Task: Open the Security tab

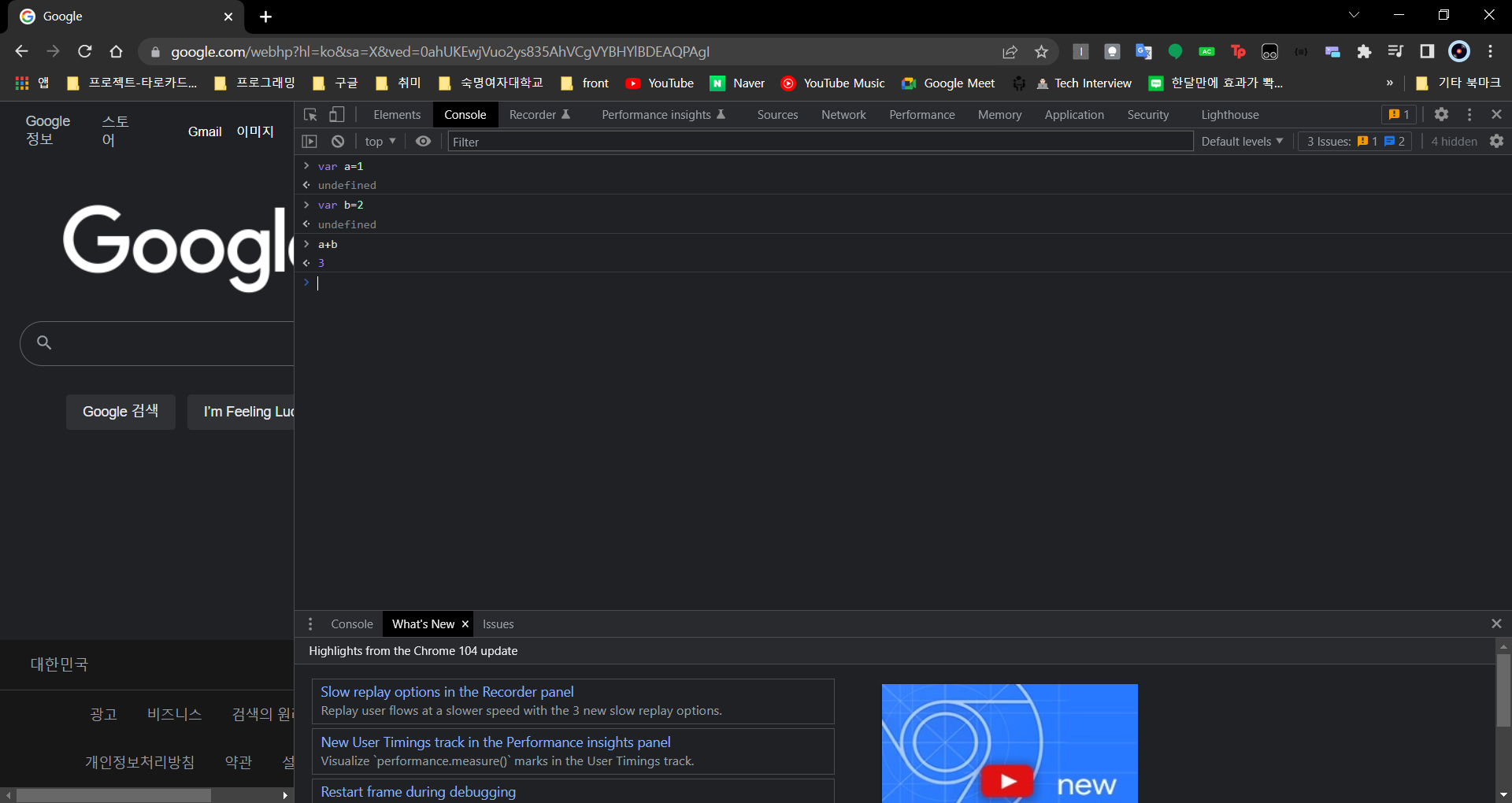Action: coord(1147,115)
